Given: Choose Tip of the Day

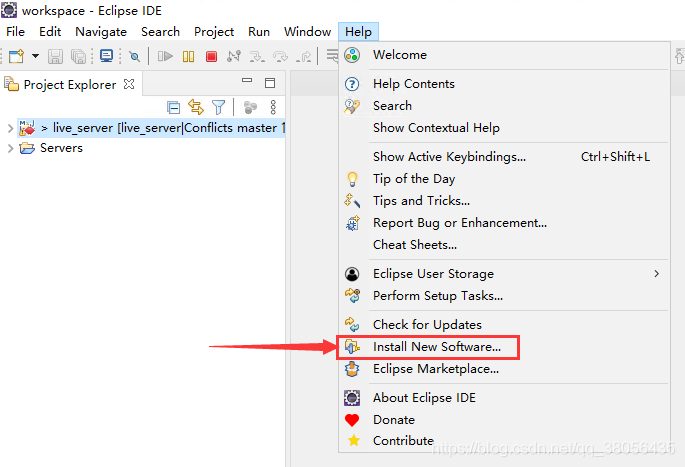Looking at the screenshot, I should coord(504,179).
